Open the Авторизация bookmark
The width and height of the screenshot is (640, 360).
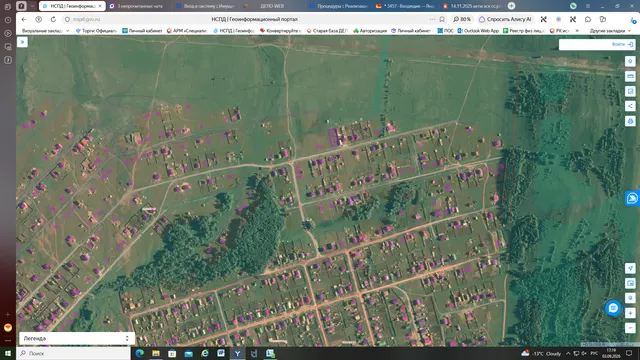point(370,31)
